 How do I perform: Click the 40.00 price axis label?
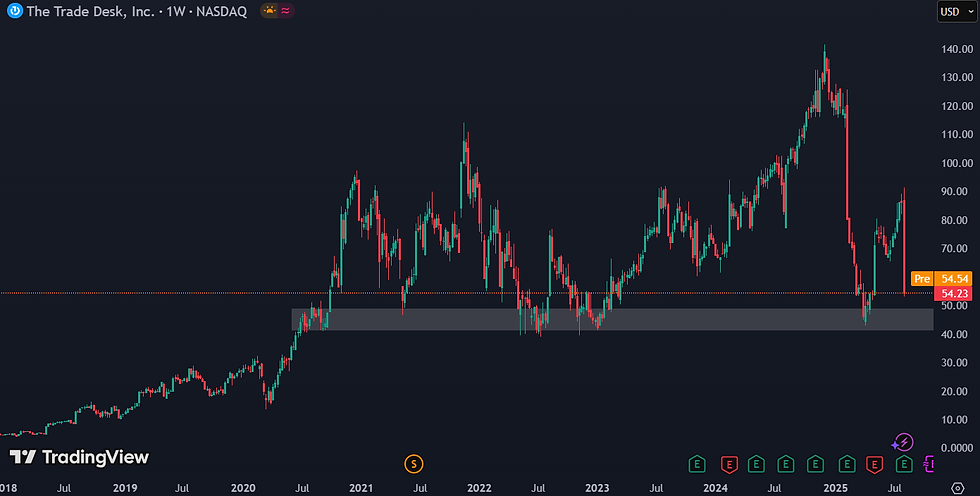[957, 334]
